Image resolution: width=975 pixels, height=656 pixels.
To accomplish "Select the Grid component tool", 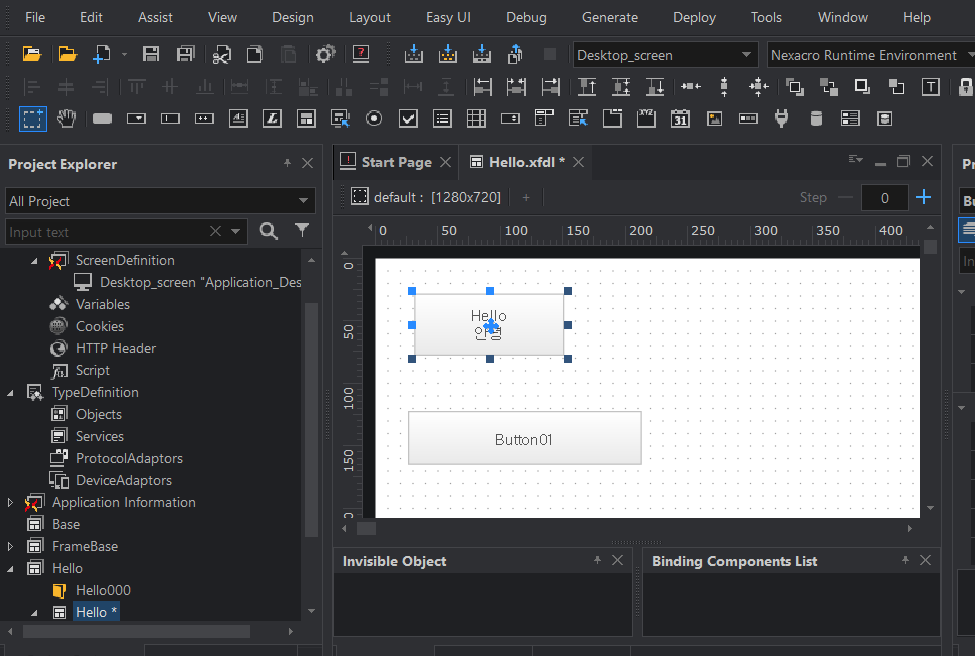I will coord(476,118).
